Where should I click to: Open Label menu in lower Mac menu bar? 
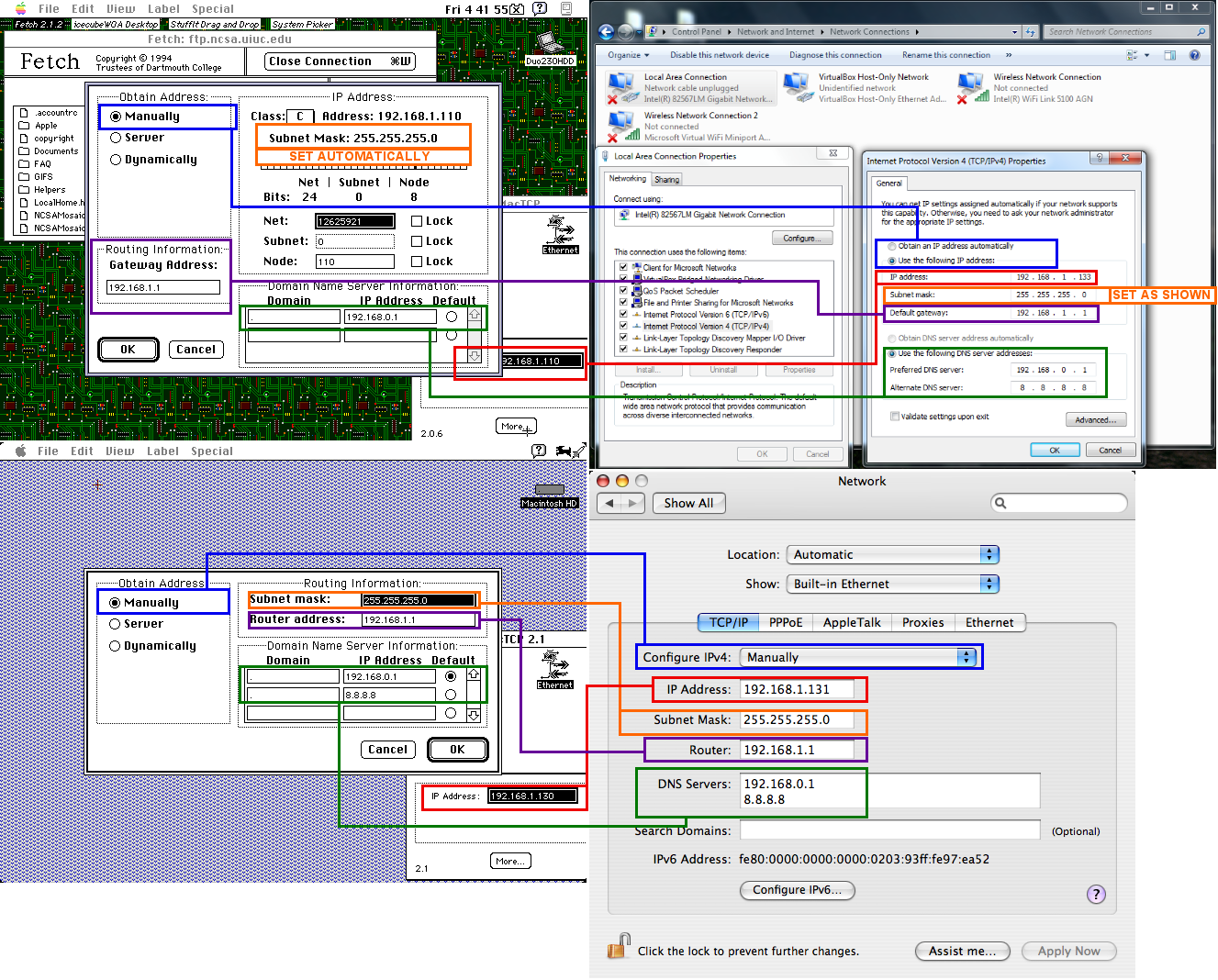[162, 451]
